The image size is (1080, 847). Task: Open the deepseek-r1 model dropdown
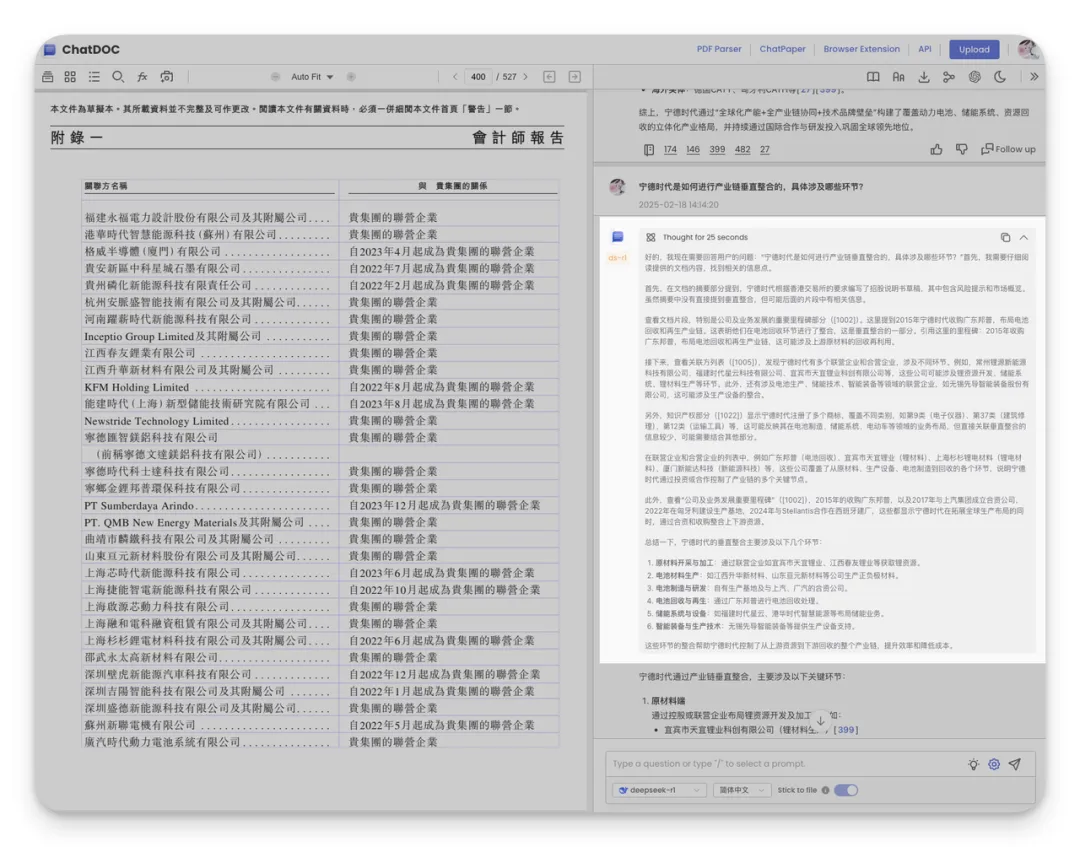coord(659,790)
